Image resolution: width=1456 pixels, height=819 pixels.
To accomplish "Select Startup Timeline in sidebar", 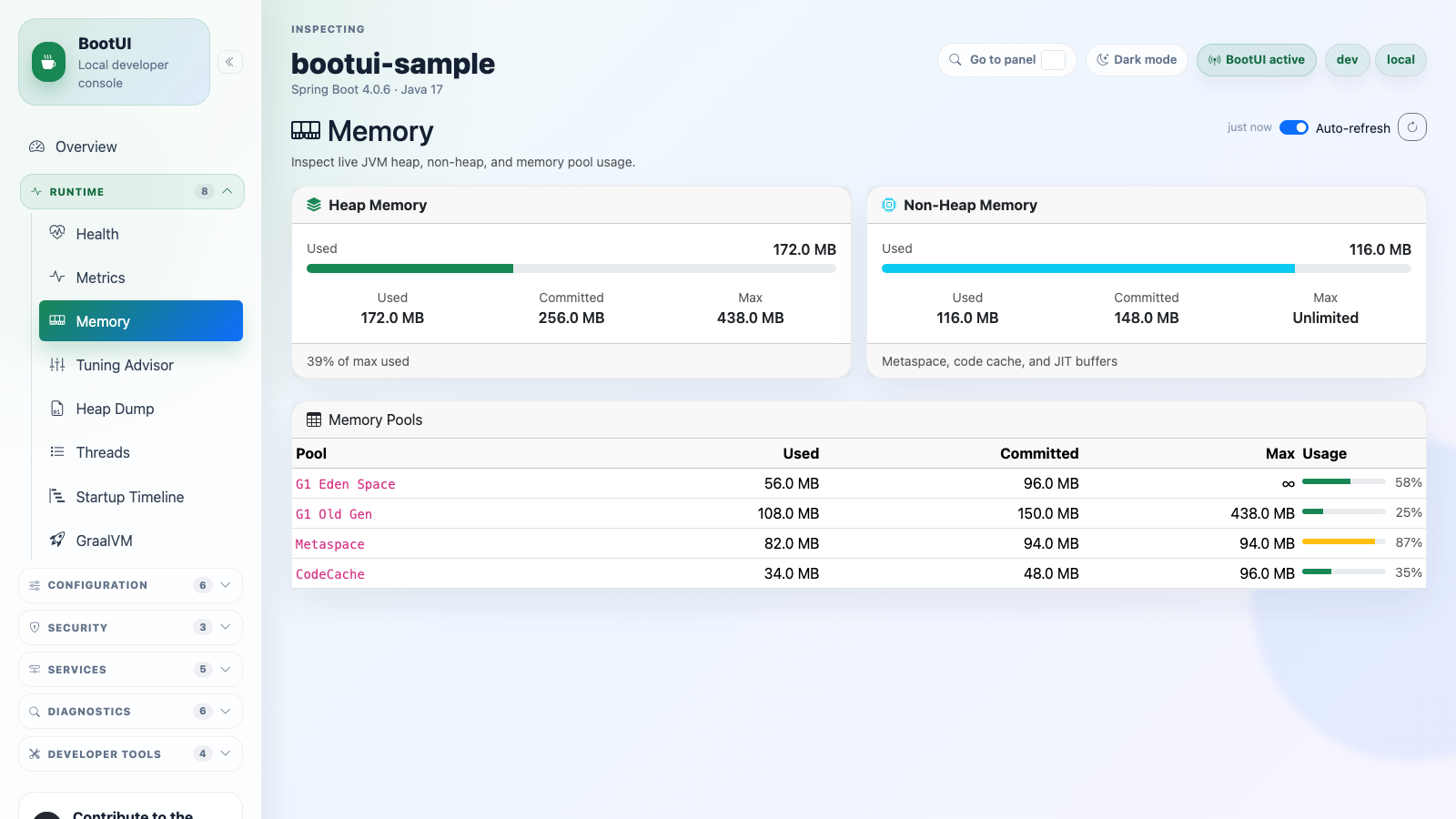I will pos(141,497).
